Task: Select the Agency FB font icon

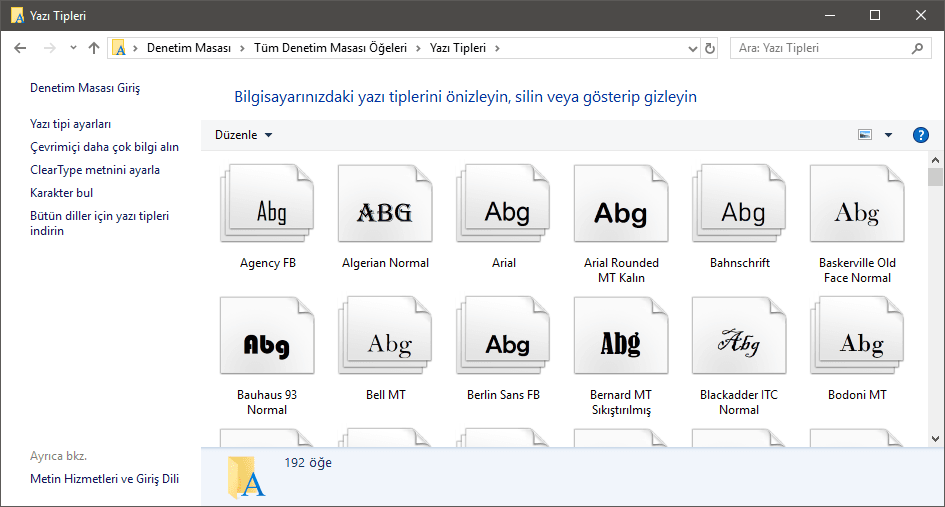Action: pyautogui.click(x=267, y=203)
